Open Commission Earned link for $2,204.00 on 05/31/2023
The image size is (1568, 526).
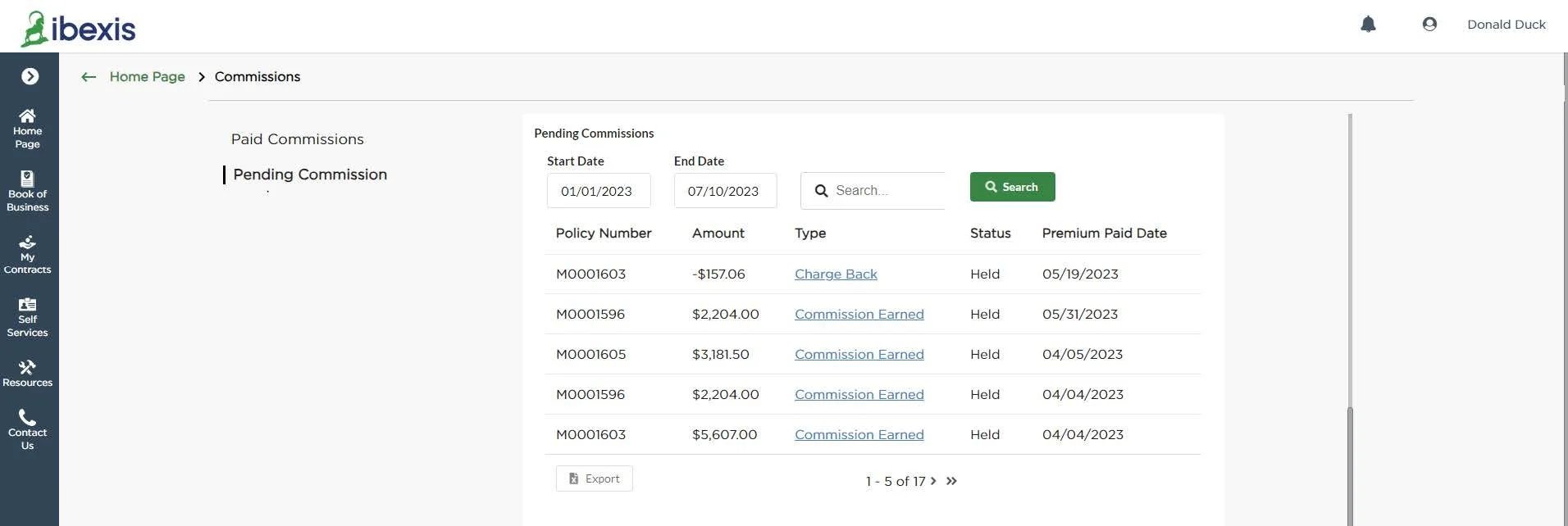tap(859, 315)
